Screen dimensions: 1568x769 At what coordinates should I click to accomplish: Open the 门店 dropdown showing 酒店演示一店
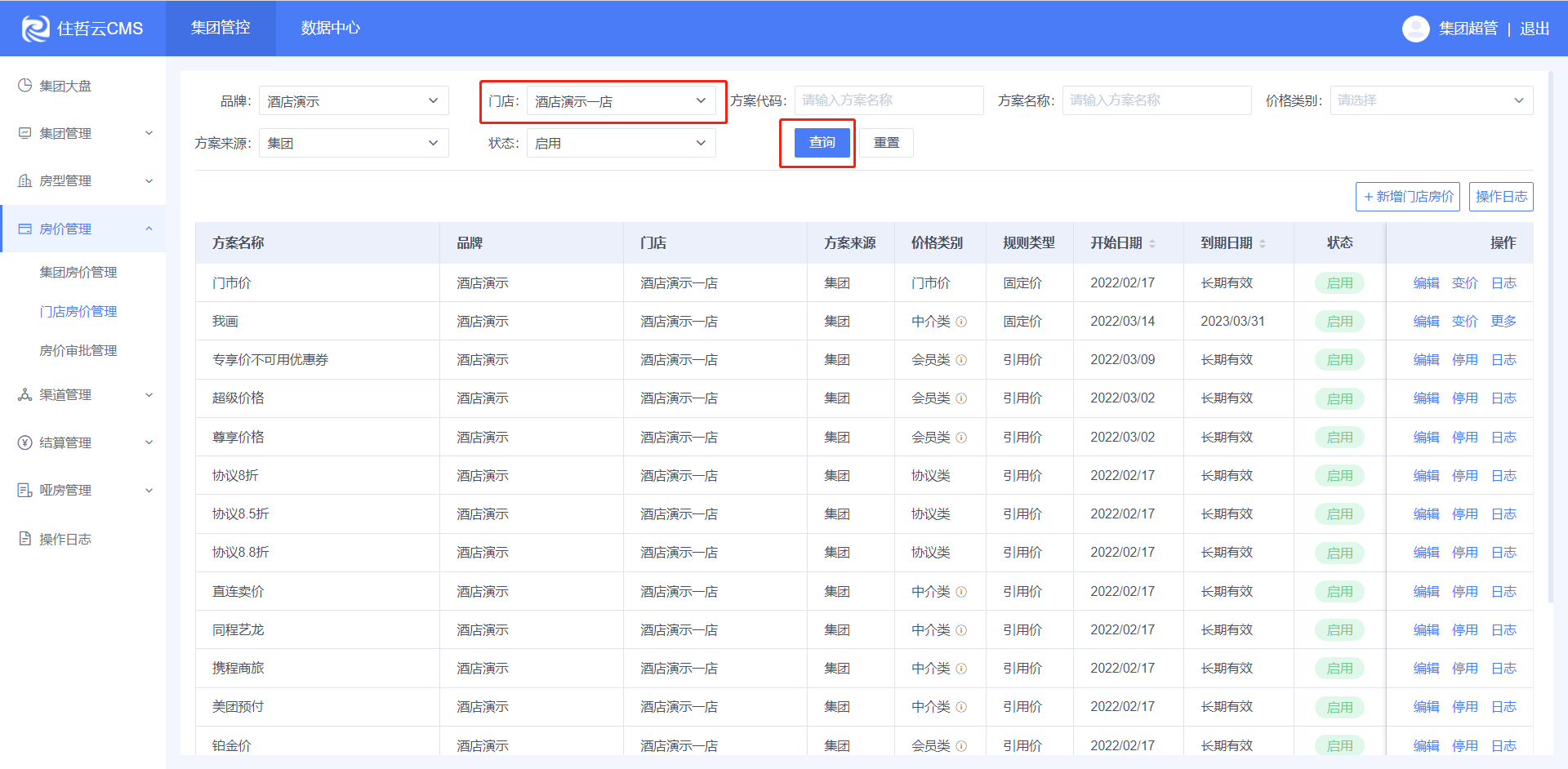point(621,100)
